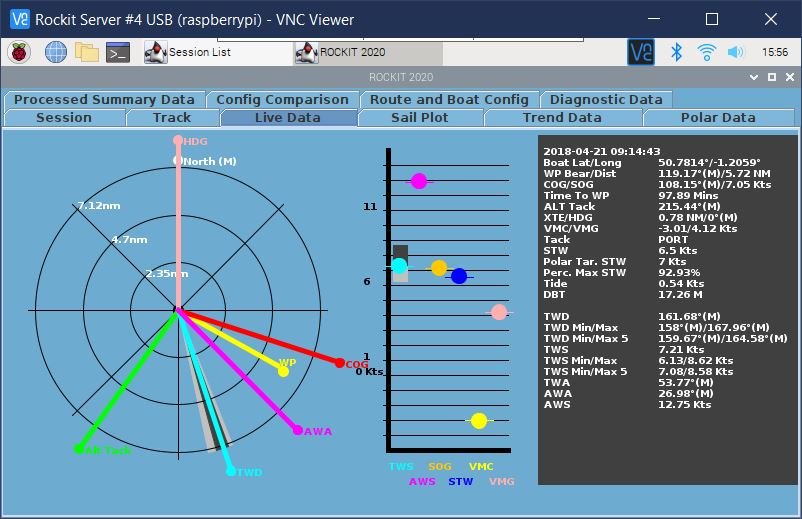Viewport: 802px width, 519px height.
Task: Select the Sail Plot tab
Action: click(x=419, y=117)
